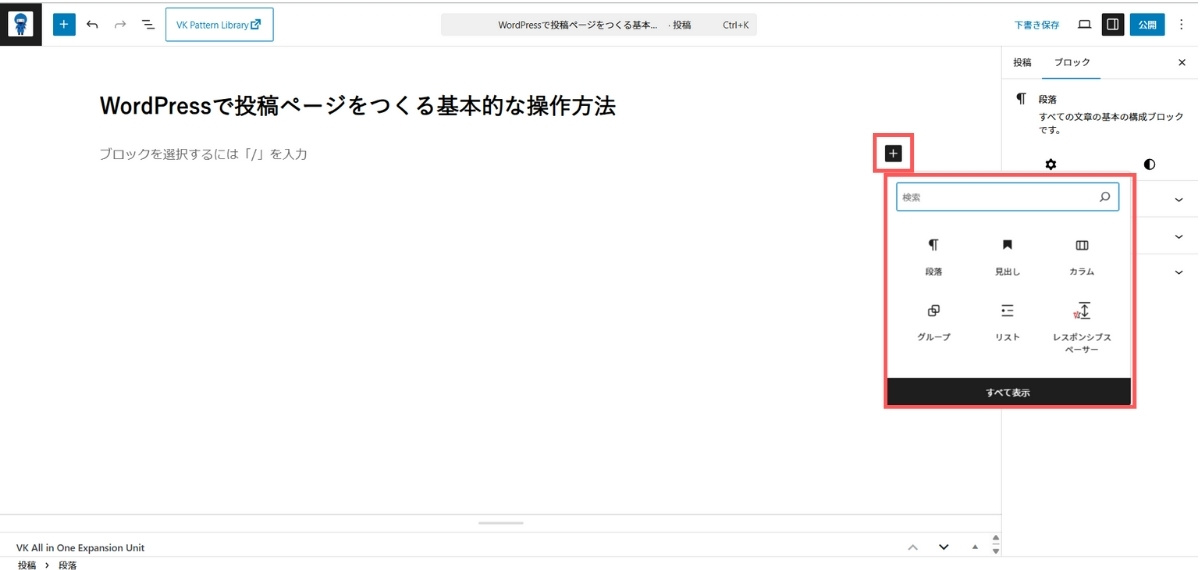The height and width of the screenshot is (570, 1200).
Task: Open the three-dot options menu
Action: (1181, 24)
